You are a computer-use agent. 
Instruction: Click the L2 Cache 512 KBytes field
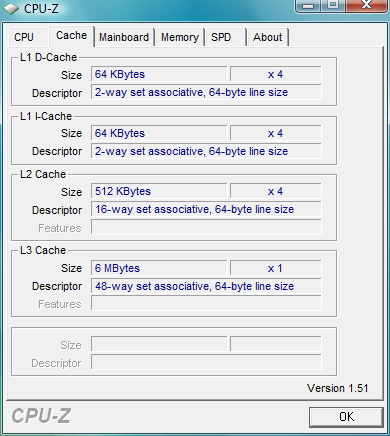(x=159, y=191)
